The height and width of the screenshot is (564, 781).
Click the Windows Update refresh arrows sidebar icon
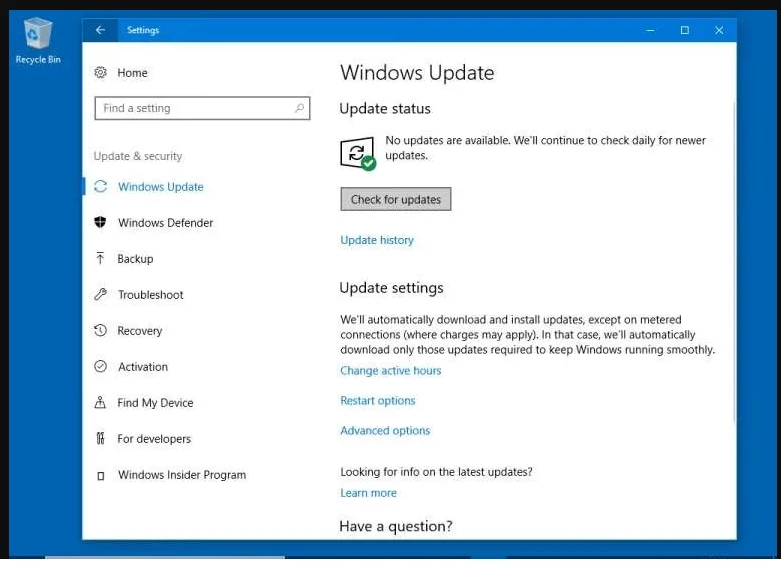(100, 186)
